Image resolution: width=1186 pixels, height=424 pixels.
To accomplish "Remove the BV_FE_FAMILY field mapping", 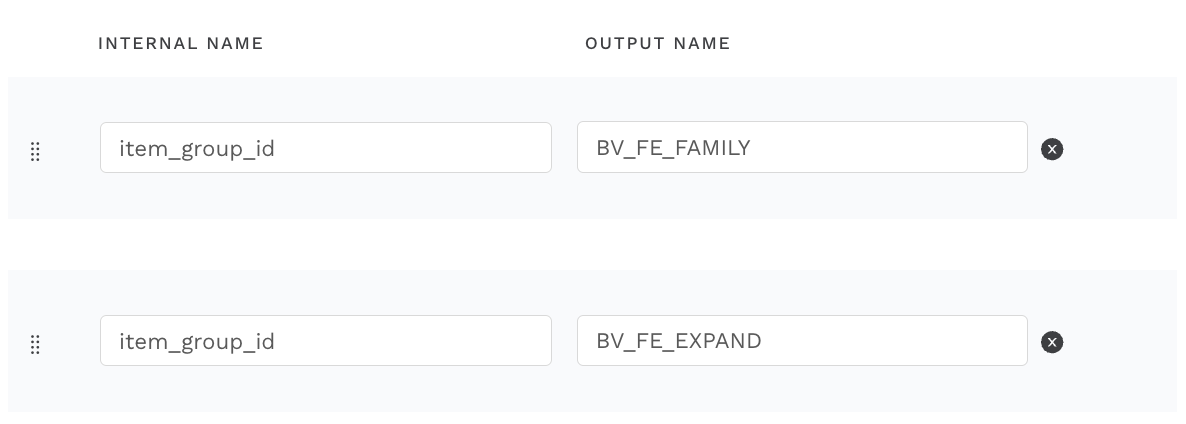I will pyautogui.click(x=1052, y=149).
